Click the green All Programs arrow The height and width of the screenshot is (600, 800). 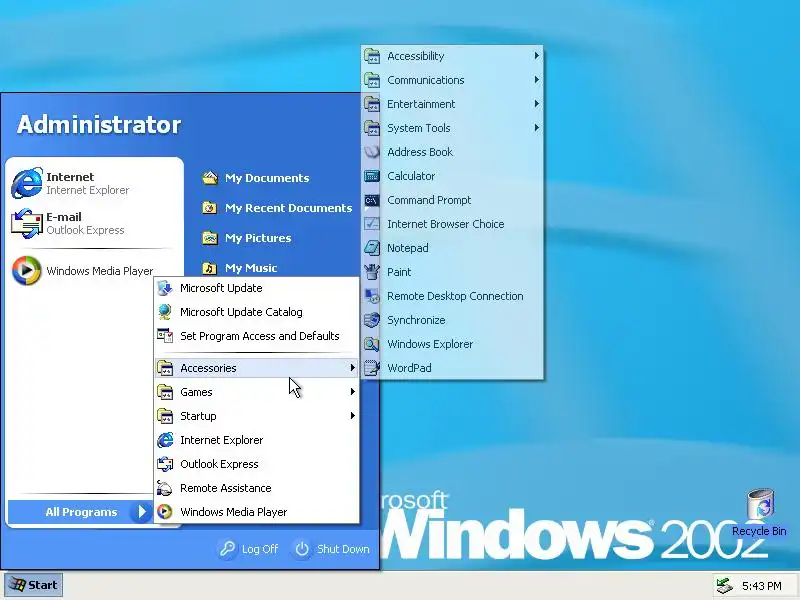click(x=141, y=512)
